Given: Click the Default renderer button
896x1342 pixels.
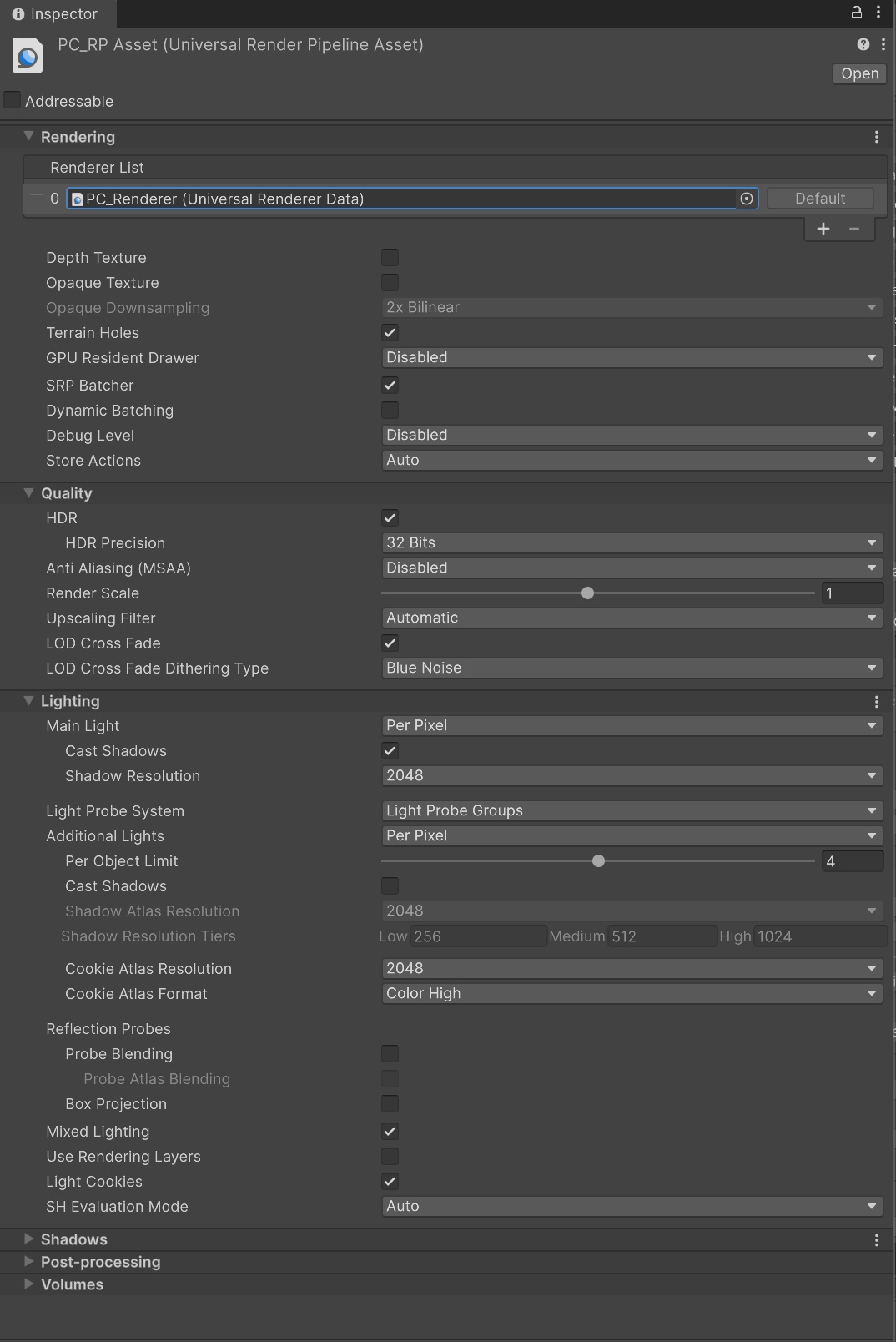Looking at the screenshot, I should (820, 199).
